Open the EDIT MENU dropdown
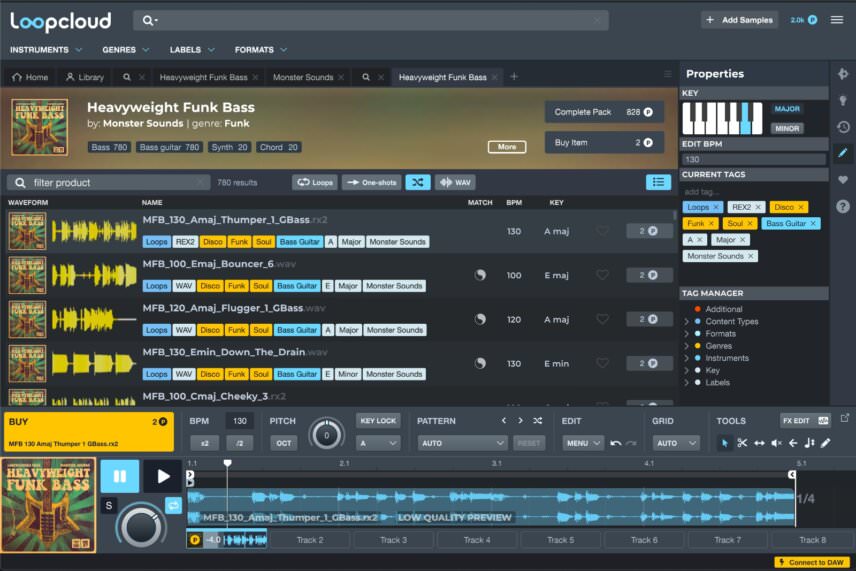This screenshot has width=856, height=571. tap(582, 443)
